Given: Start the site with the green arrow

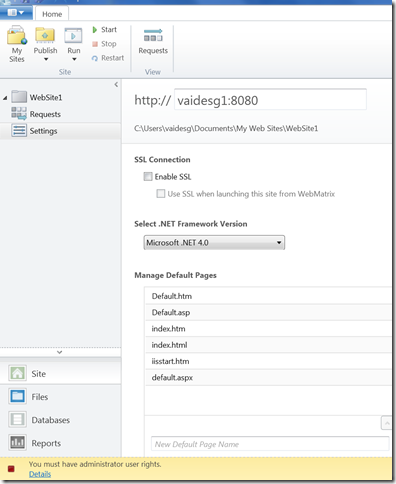Looking at the screenshot, I should coord(105,30).
